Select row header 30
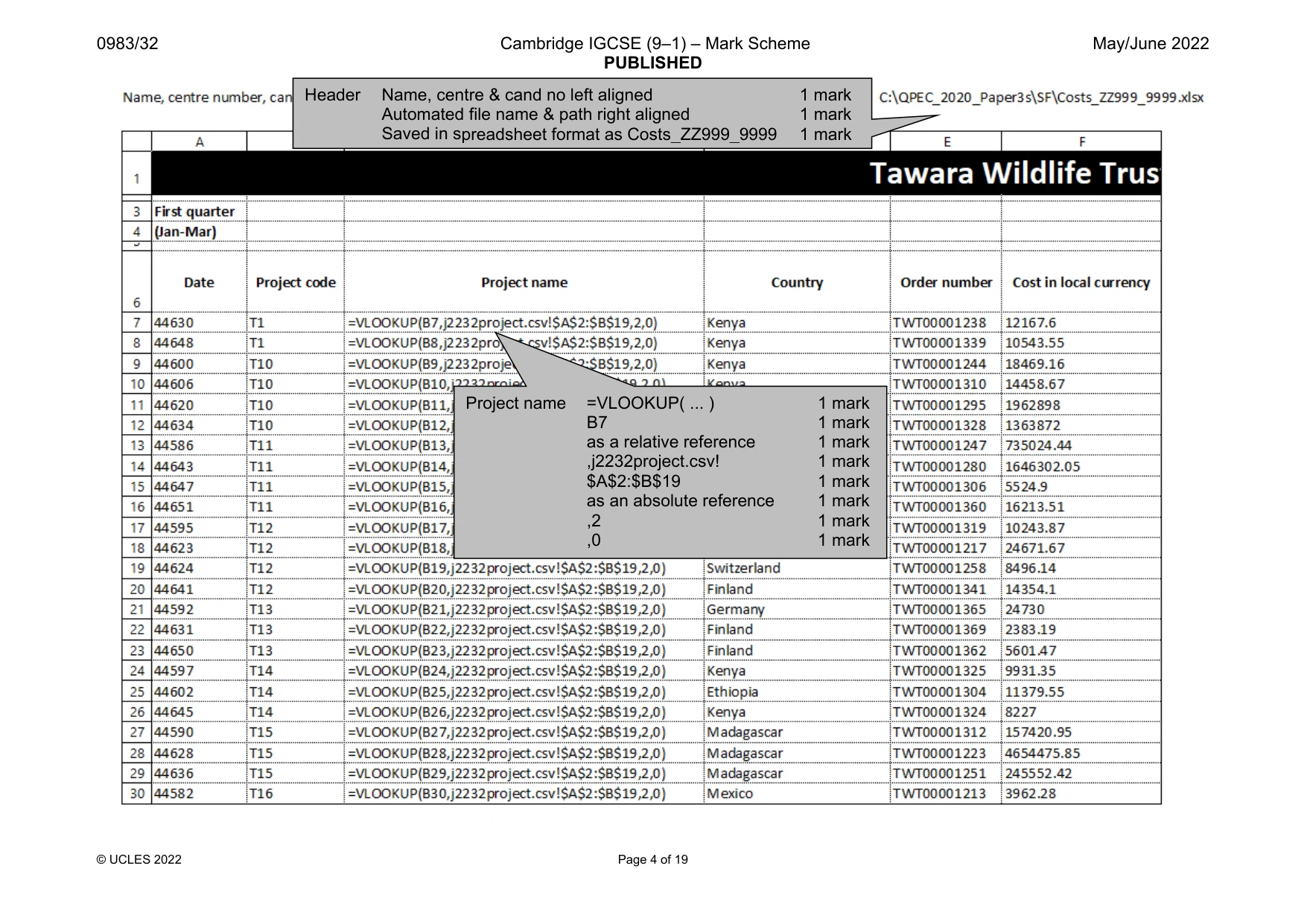 (x=136, y=794)
